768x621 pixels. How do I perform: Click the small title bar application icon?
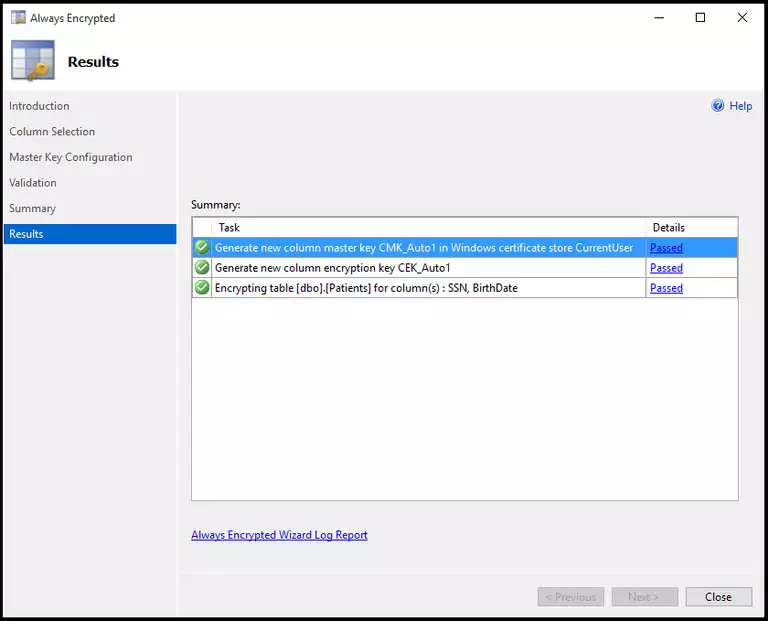pos(18,18)
